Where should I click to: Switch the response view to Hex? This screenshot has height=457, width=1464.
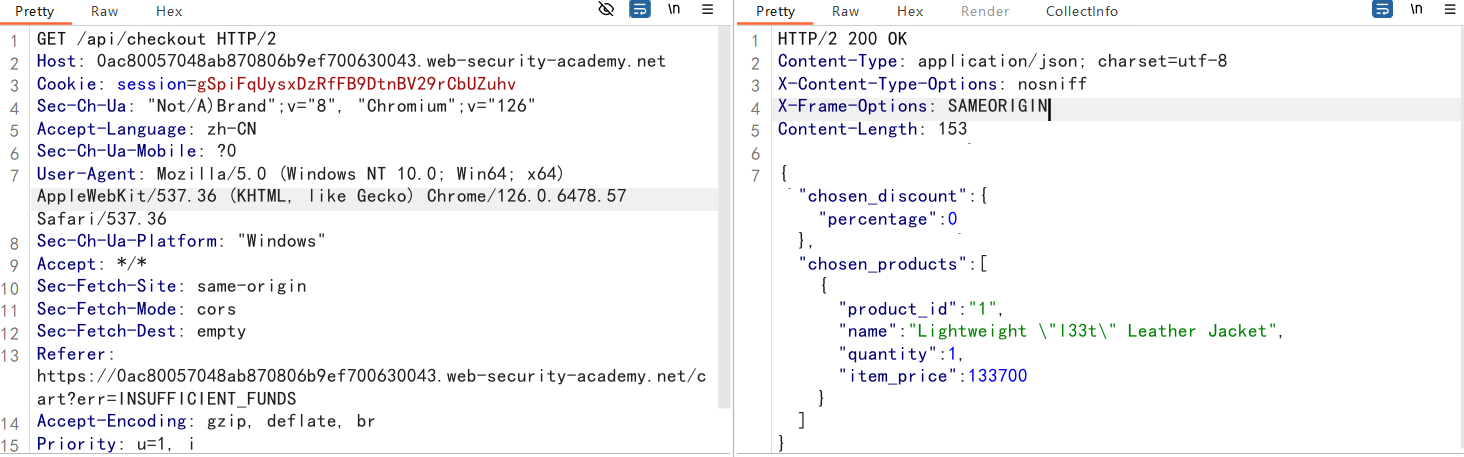click(x=910, y=11)
